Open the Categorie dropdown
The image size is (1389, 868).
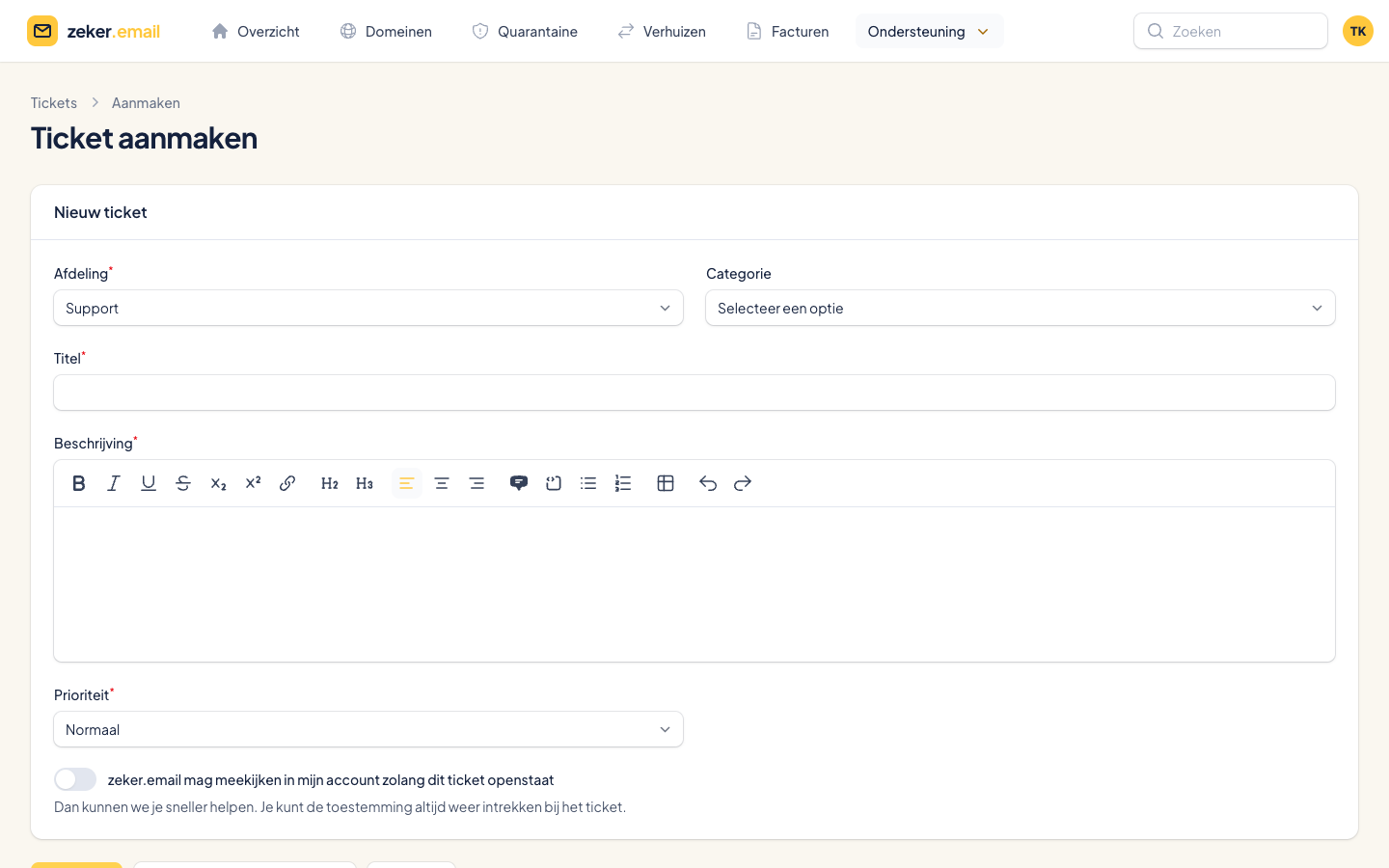click(1021, 309)
